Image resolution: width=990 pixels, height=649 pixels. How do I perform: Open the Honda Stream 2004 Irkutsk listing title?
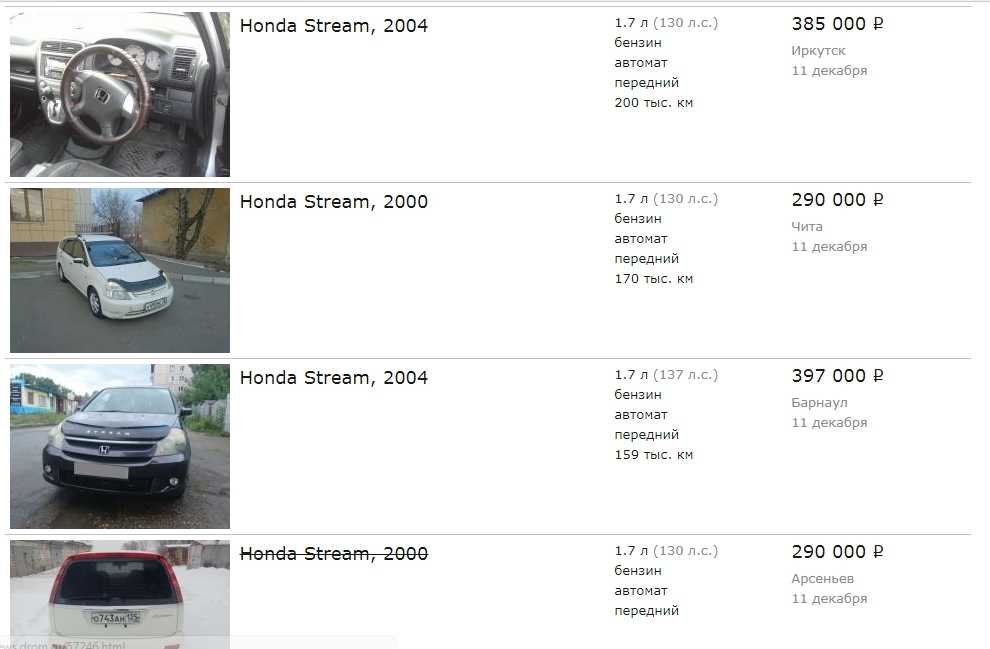[333, 26]
